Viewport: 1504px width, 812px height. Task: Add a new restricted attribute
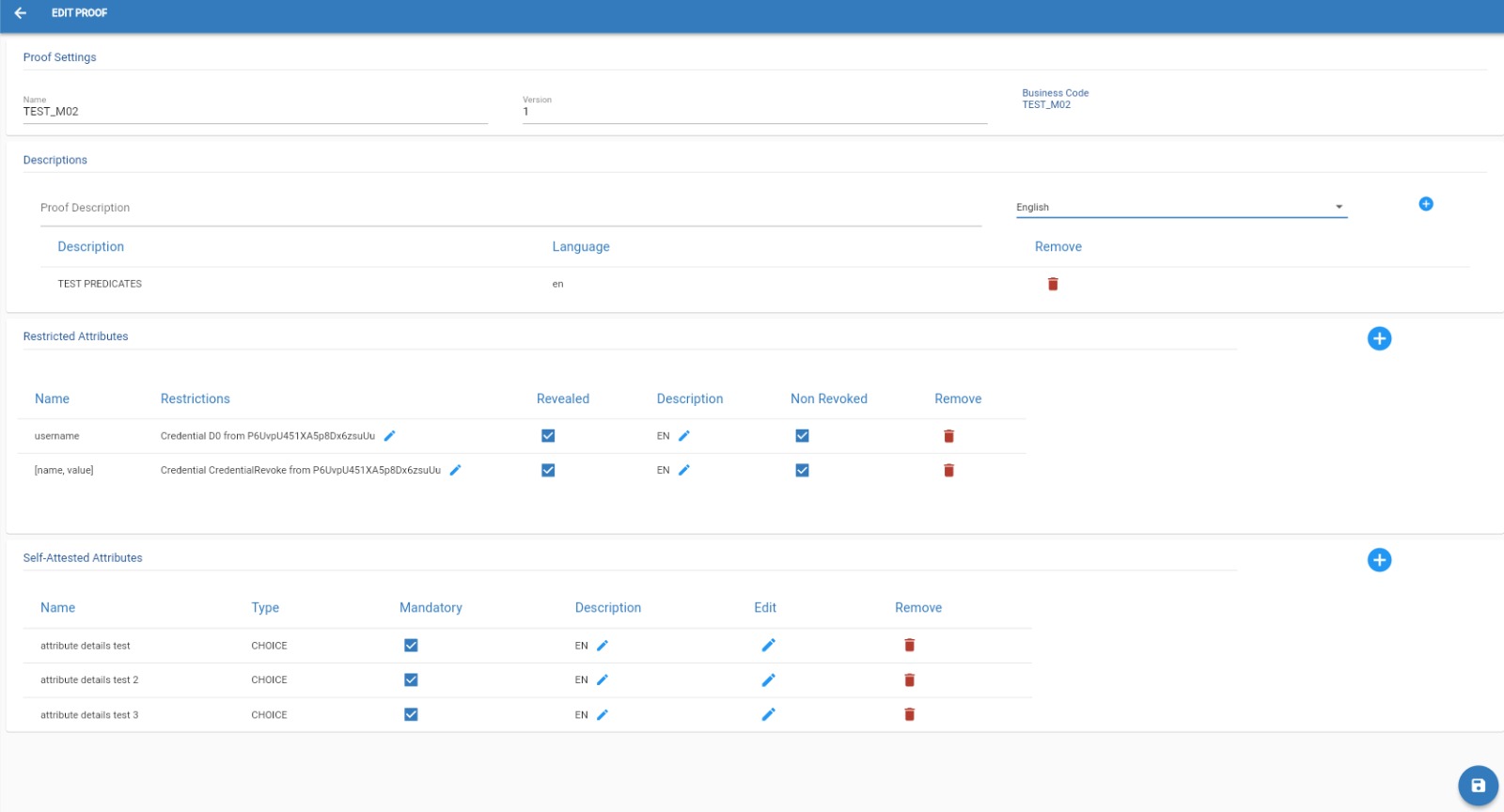pos(1379,338)
